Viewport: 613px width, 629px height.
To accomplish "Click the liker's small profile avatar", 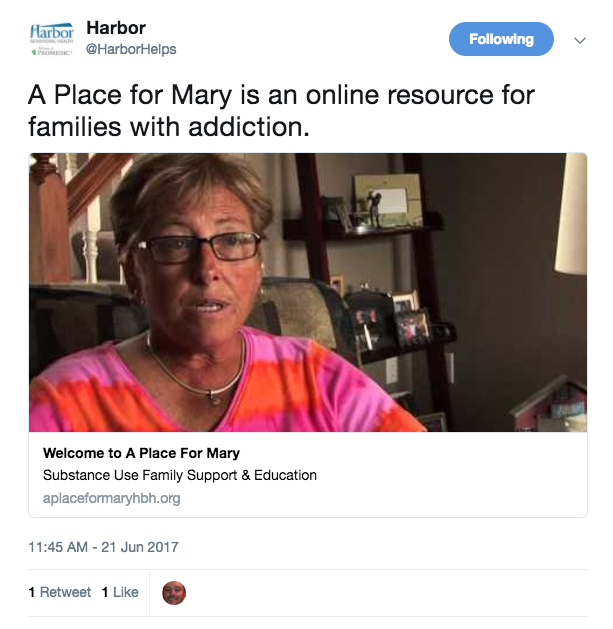I will 174,593.
